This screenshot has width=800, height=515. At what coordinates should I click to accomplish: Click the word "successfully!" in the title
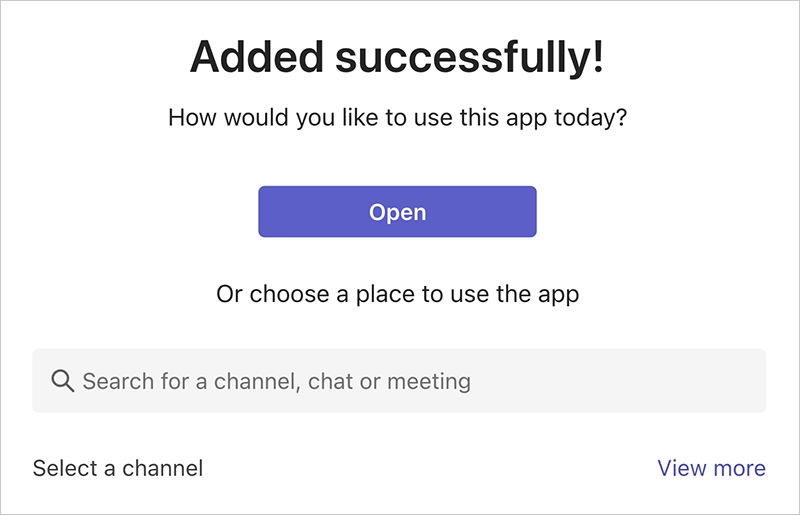[470, 57]
